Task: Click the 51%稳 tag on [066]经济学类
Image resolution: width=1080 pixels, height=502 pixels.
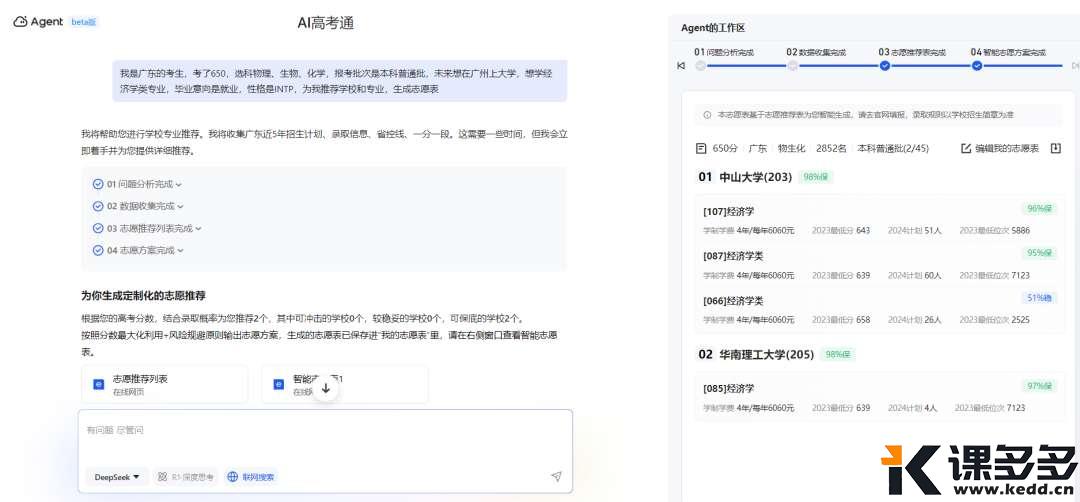Action: [1041, 298]
